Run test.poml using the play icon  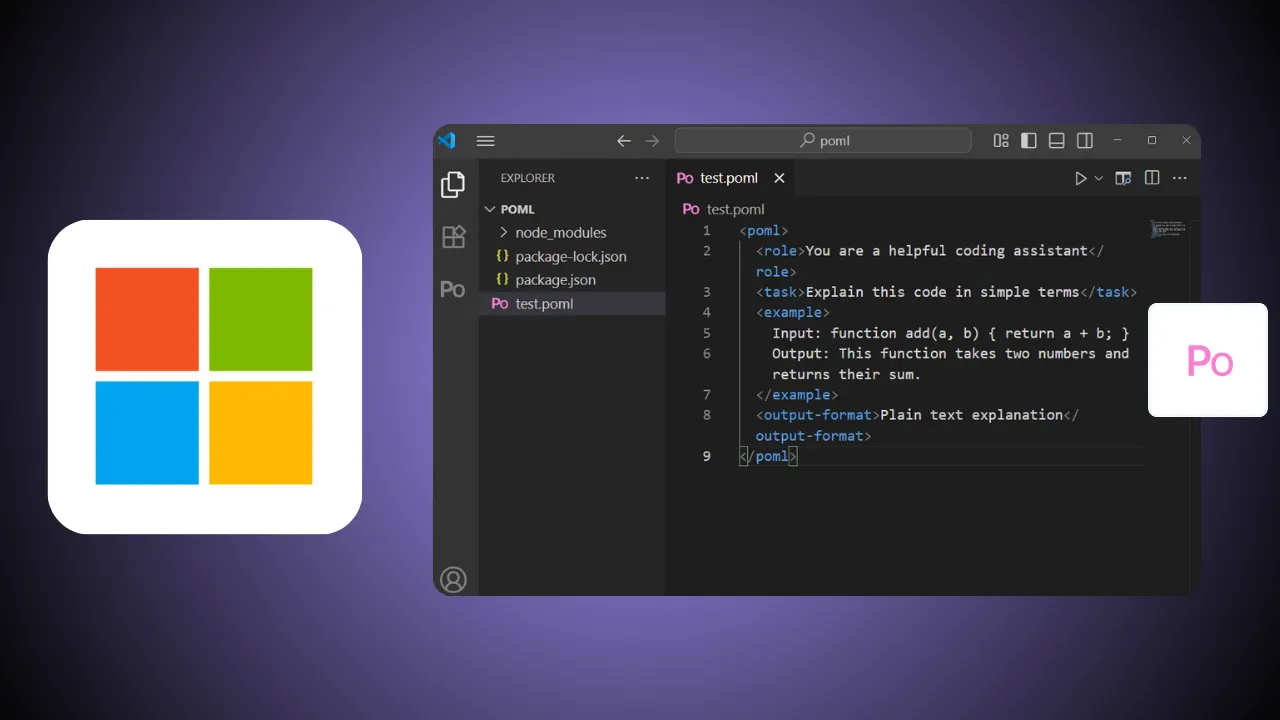(x=1080, y=178)
